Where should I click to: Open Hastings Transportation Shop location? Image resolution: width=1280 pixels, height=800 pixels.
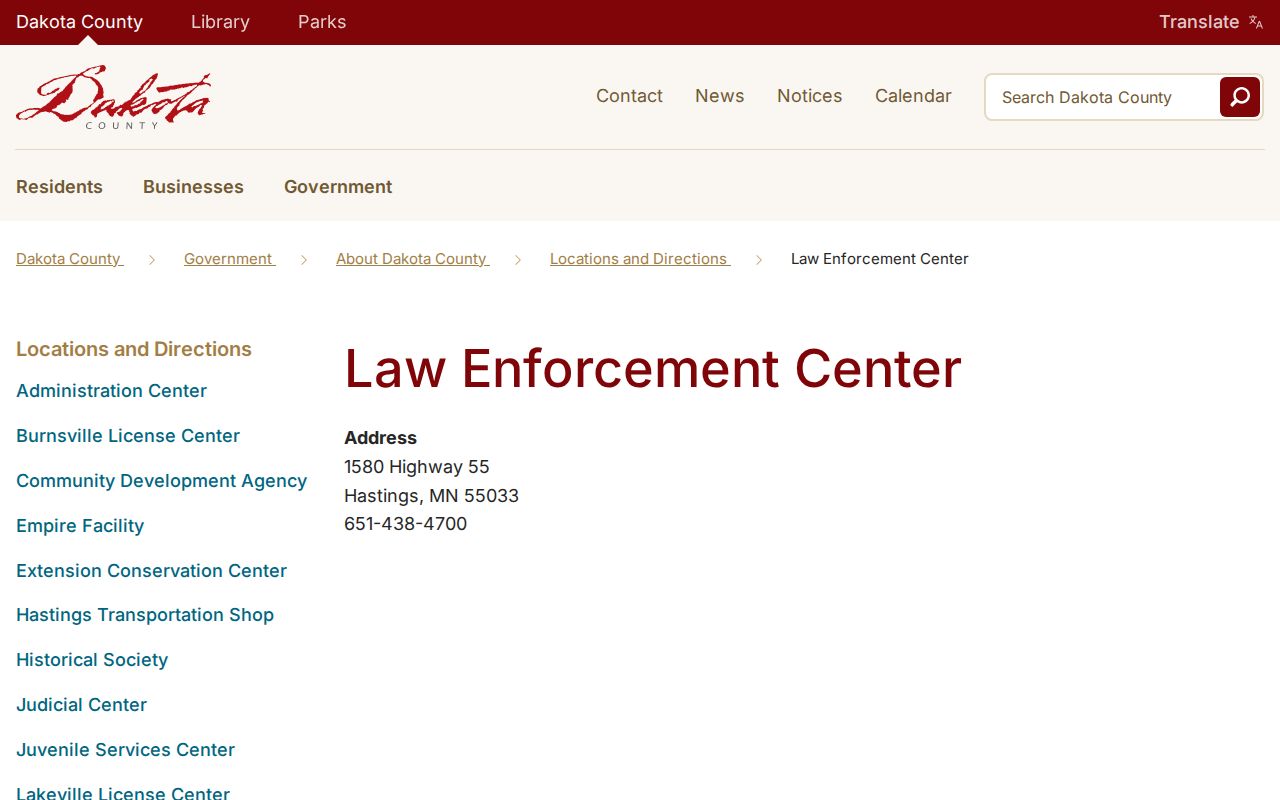click(145, 615)
